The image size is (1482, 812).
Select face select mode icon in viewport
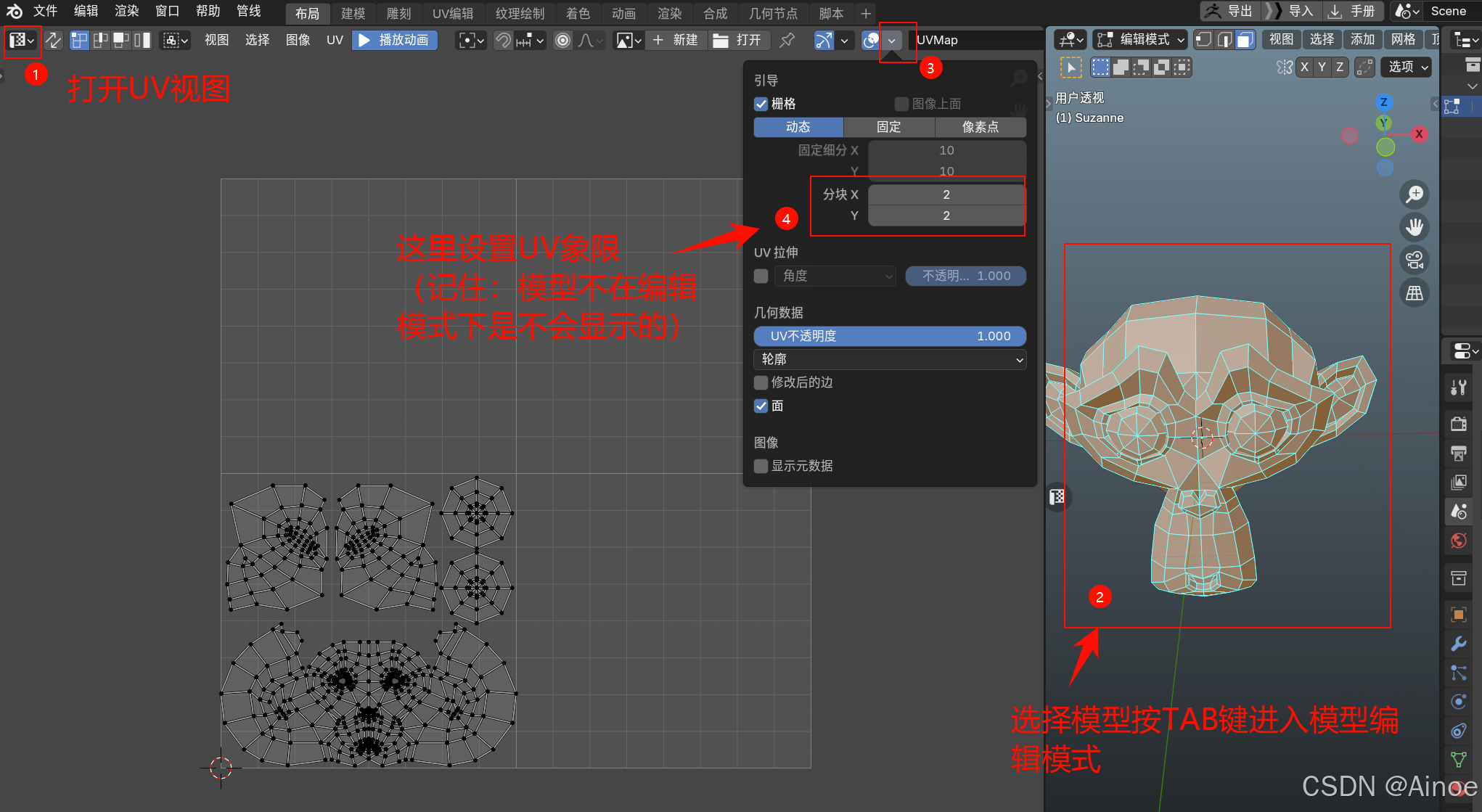[1245, 40]
